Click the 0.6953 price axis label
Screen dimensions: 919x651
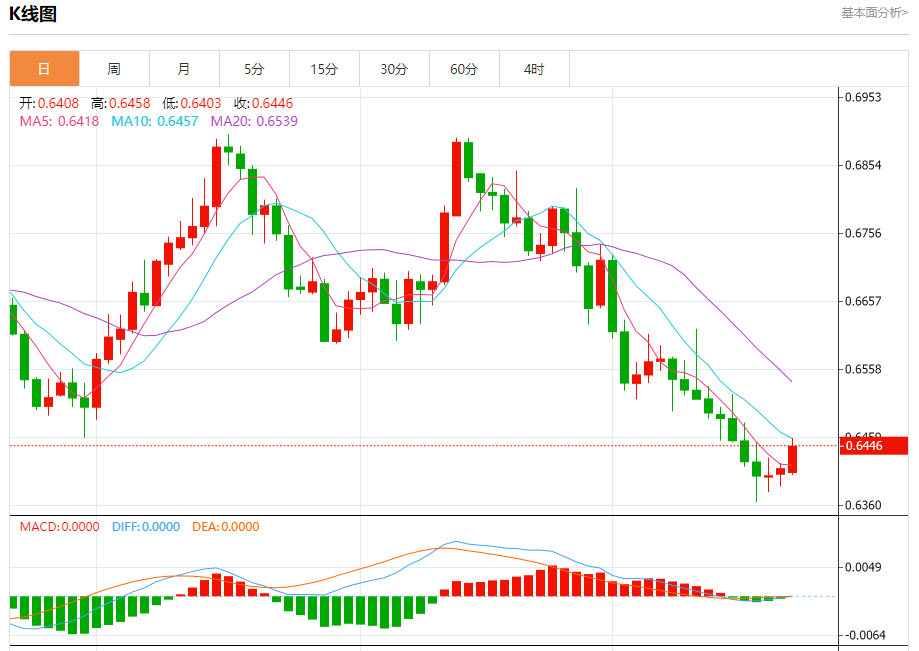[863, 97]
